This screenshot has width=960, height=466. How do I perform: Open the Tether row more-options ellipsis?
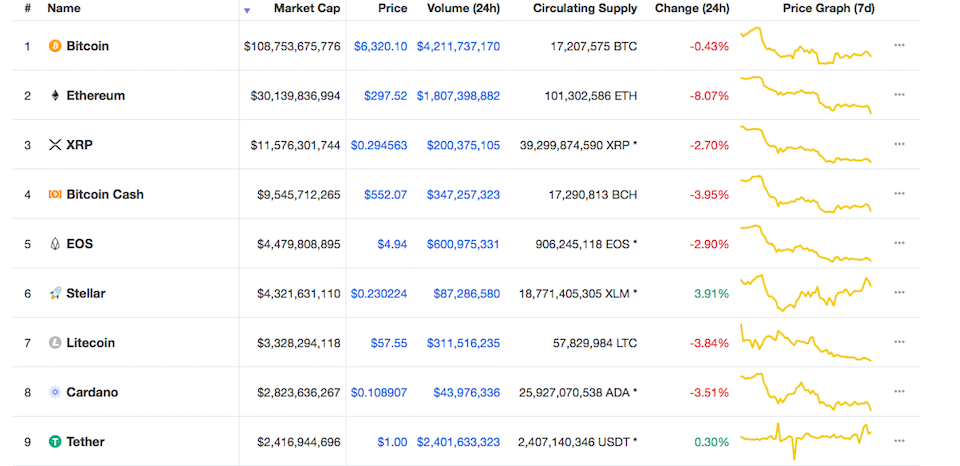[x=899, y=441]
